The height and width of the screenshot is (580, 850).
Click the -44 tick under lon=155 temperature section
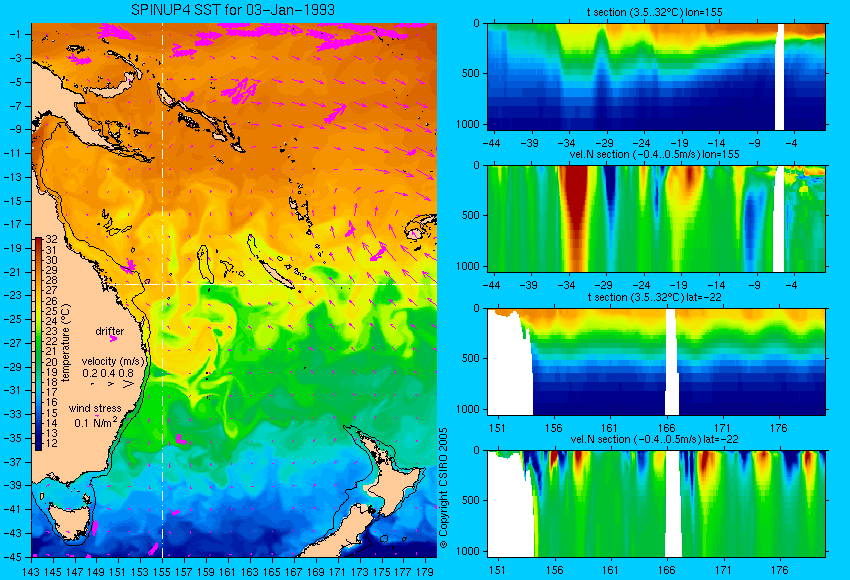pos(491,144)
